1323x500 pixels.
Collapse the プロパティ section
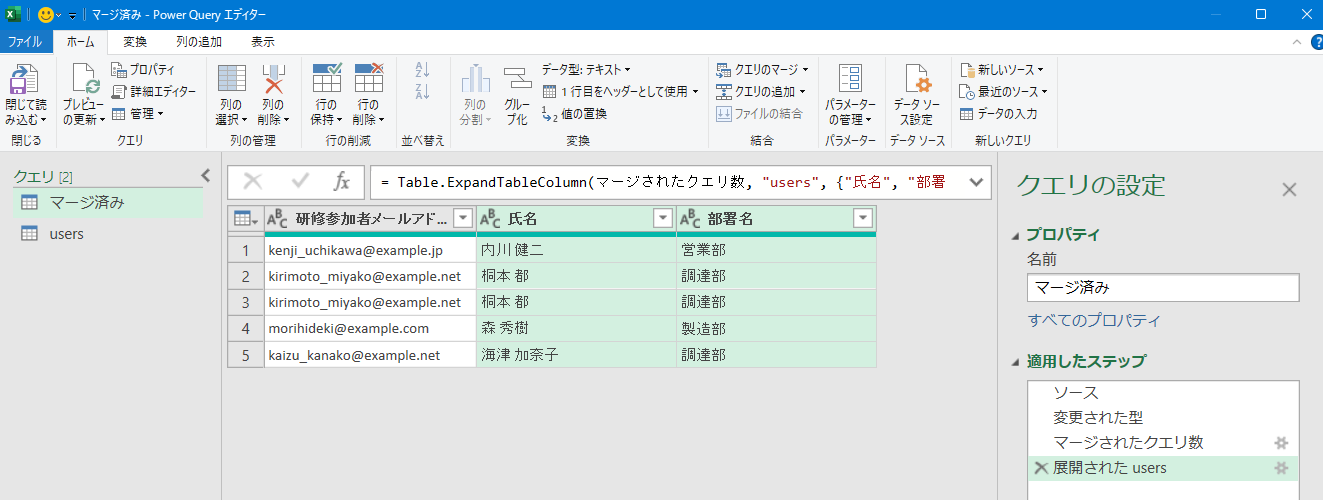(1017, 236)
